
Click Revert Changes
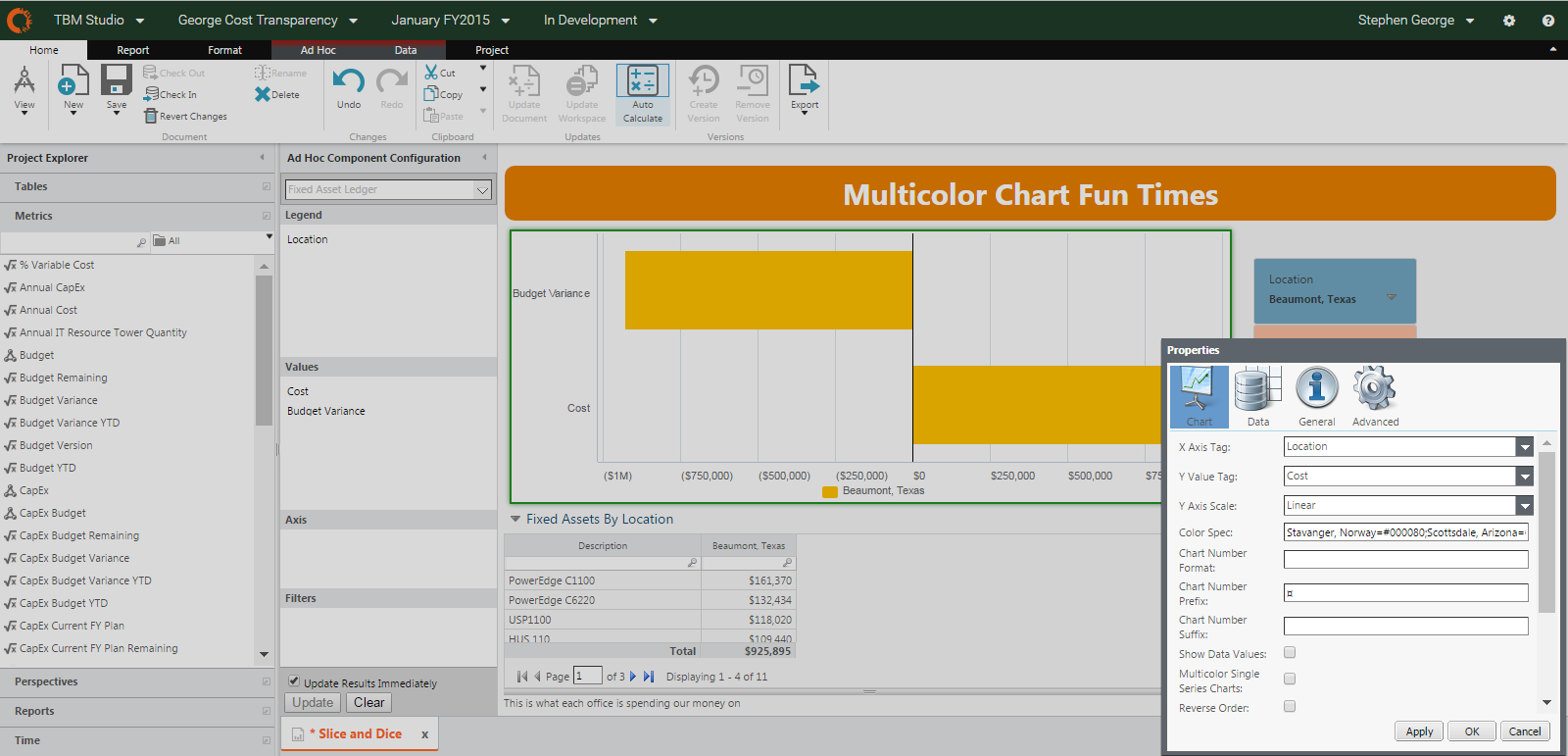tap(185, 116)
